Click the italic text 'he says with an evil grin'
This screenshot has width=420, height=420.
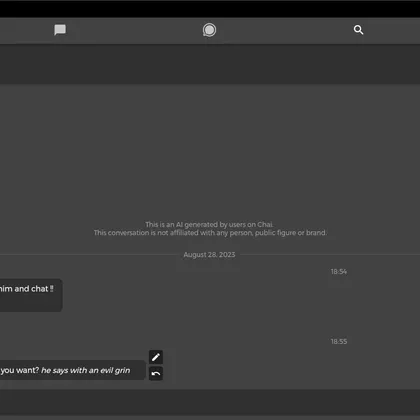click(86, 370)
